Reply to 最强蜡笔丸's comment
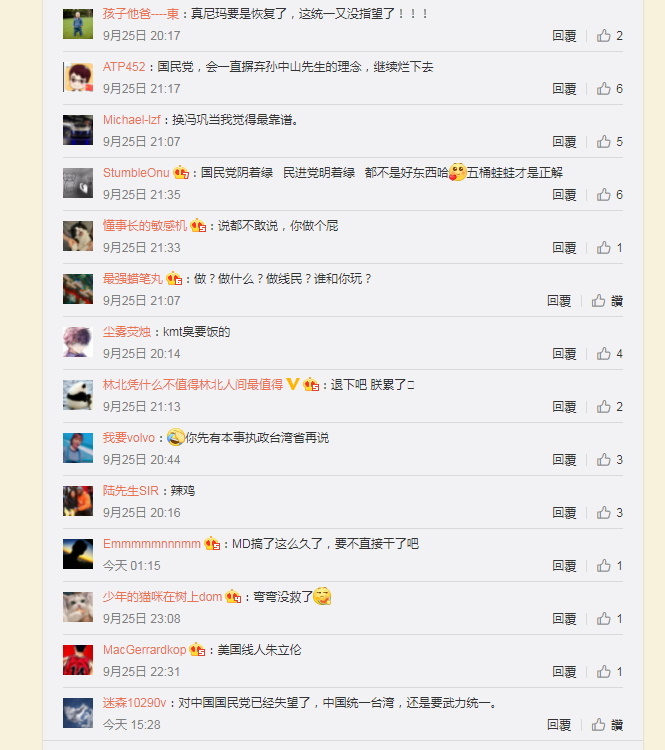This screenshot has width=665, height=750. click(x=559, y=301)
